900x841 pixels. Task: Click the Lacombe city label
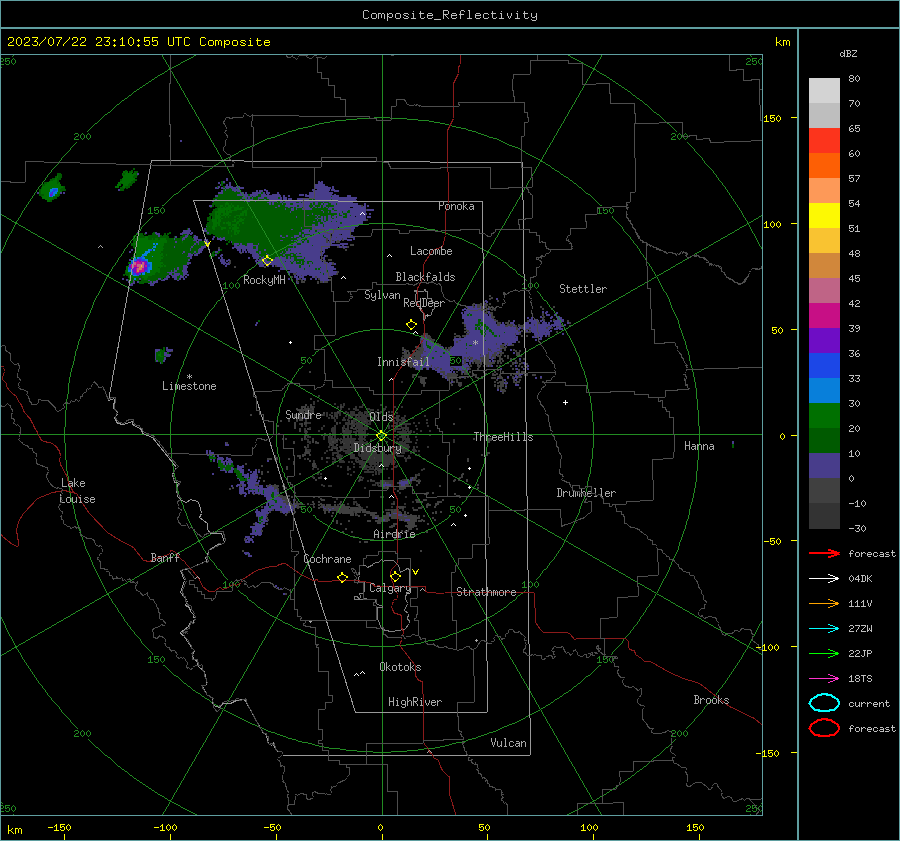click(431, 251)
